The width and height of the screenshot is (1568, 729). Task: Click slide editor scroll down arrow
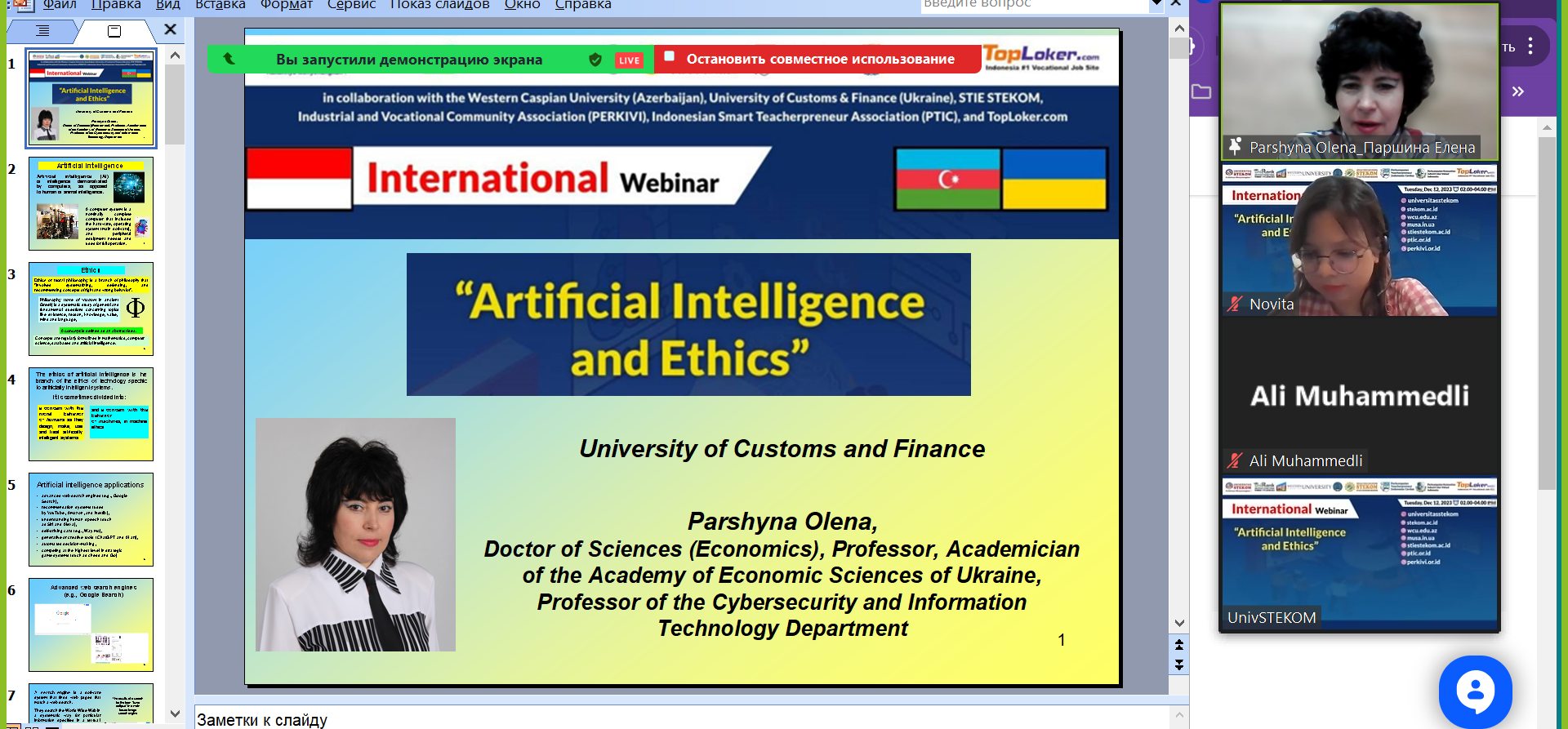click(1179, 623)
